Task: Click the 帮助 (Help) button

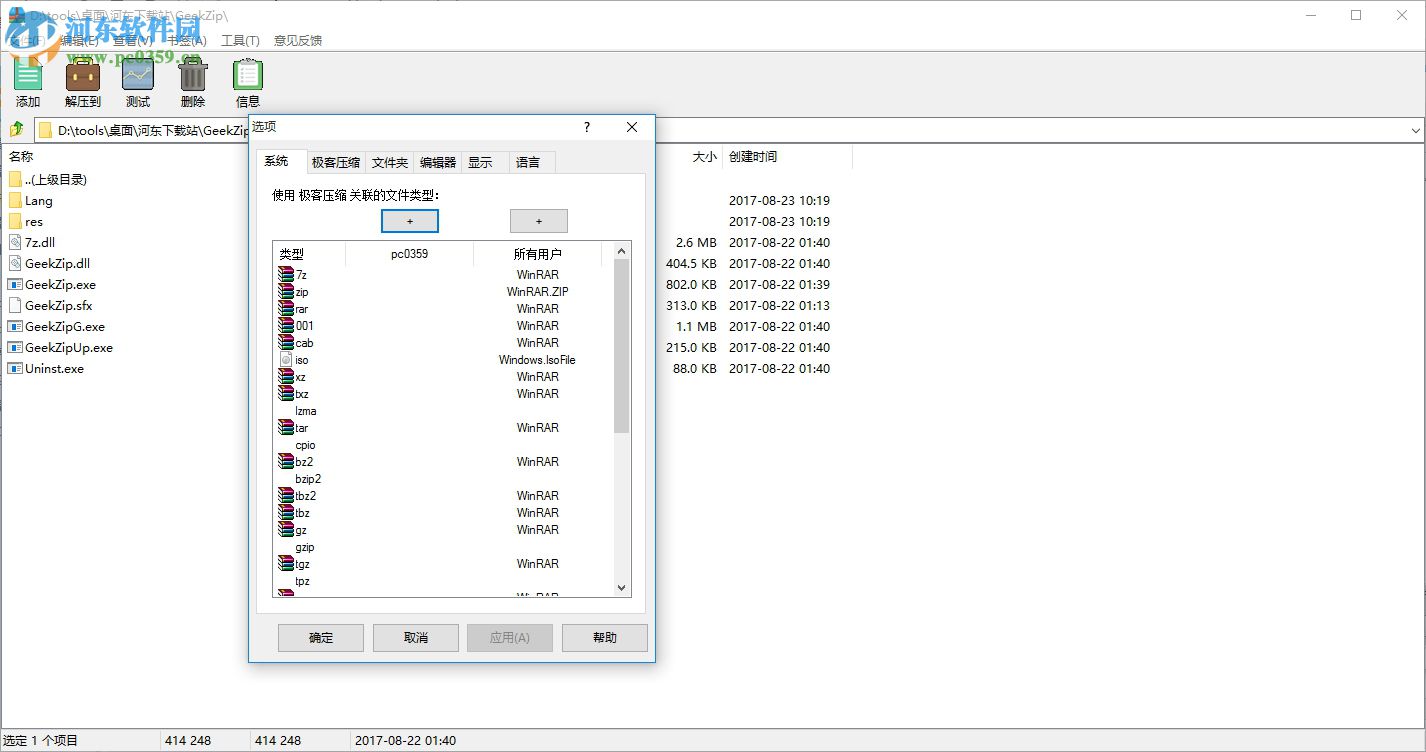Action: coord(604,637)
